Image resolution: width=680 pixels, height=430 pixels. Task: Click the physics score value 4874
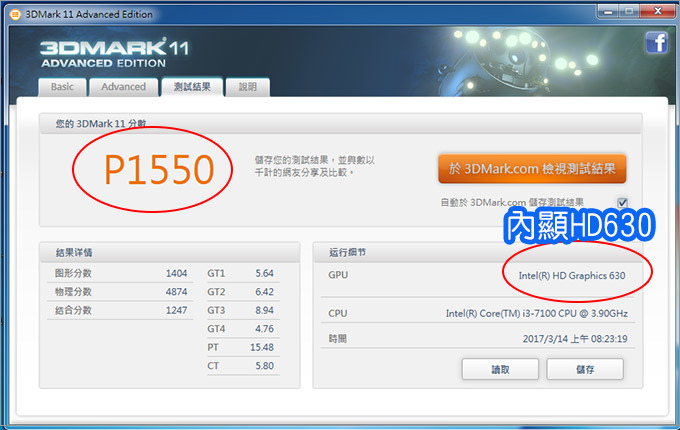177,292
